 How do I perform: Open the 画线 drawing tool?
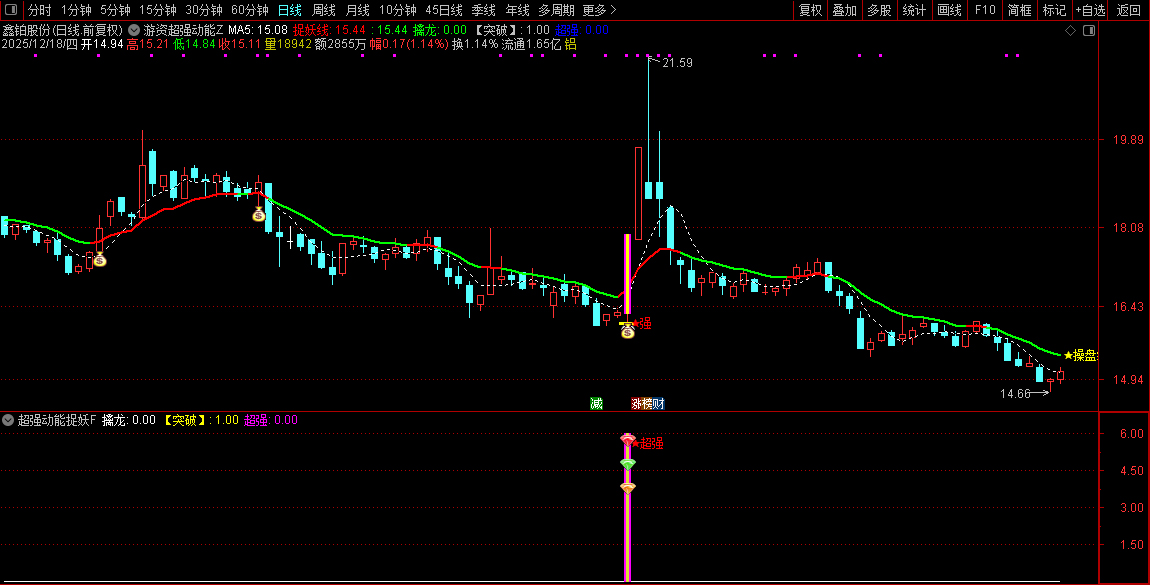point(950,10)
